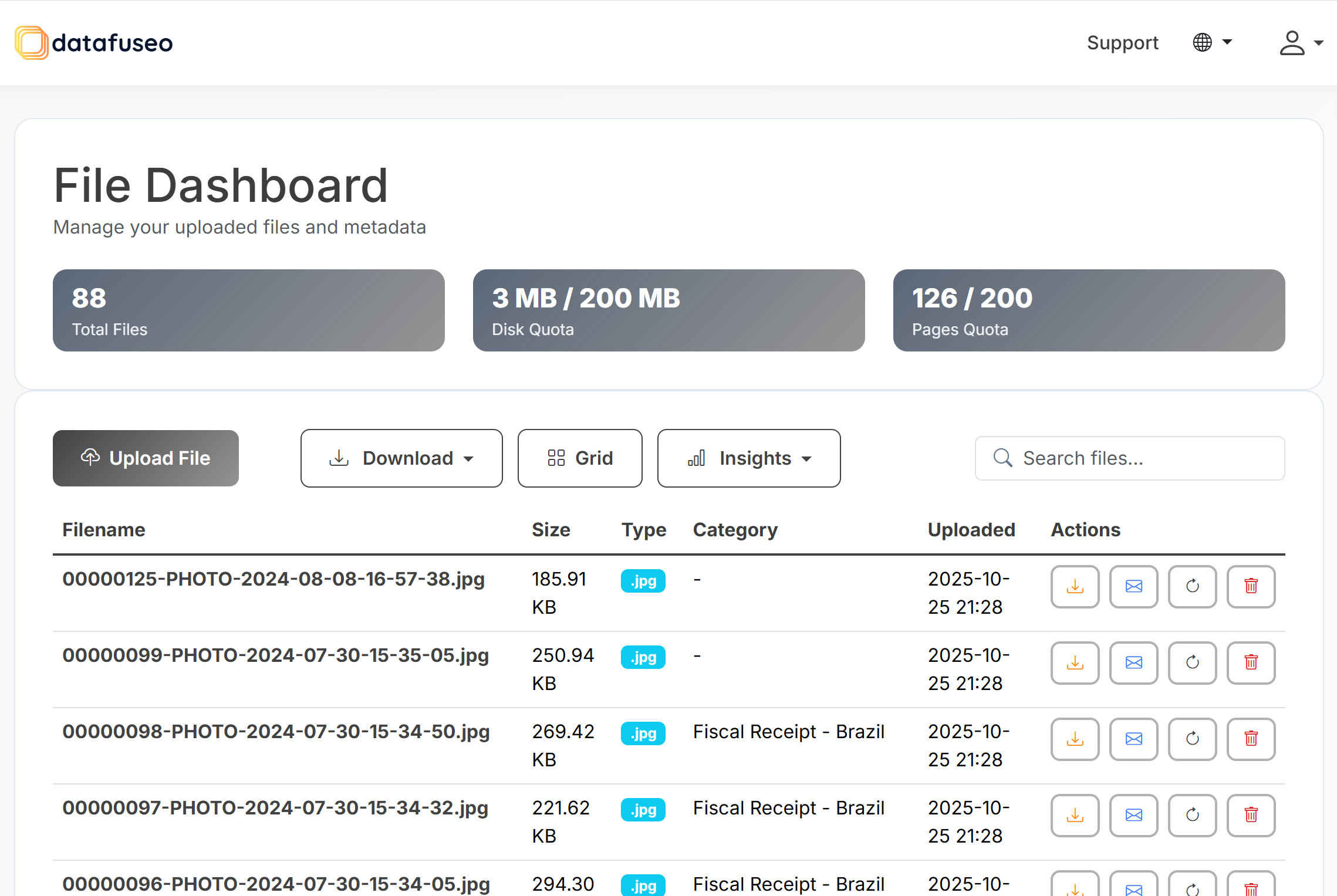Open the language globe dropdown
This screenshot has height=896, width=1337.
tap(1212, 42)
